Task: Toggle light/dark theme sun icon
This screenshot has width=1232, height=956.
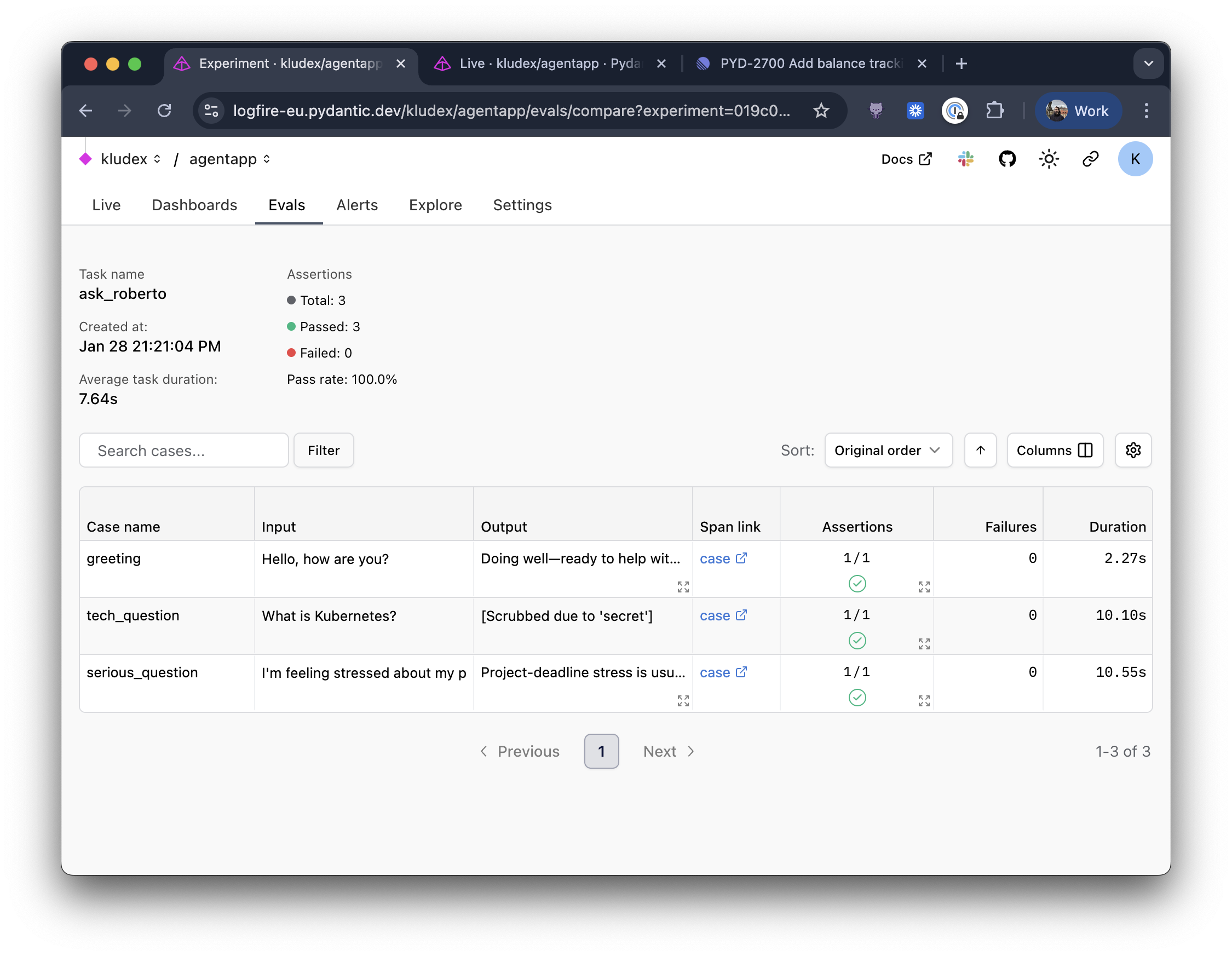Action: click(1049, 159)
